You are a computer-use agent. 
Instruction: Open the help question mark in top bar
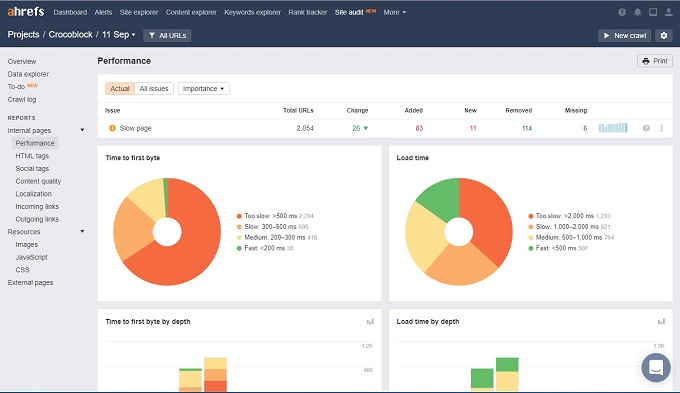pyautogui.click(x=622, y=12)
